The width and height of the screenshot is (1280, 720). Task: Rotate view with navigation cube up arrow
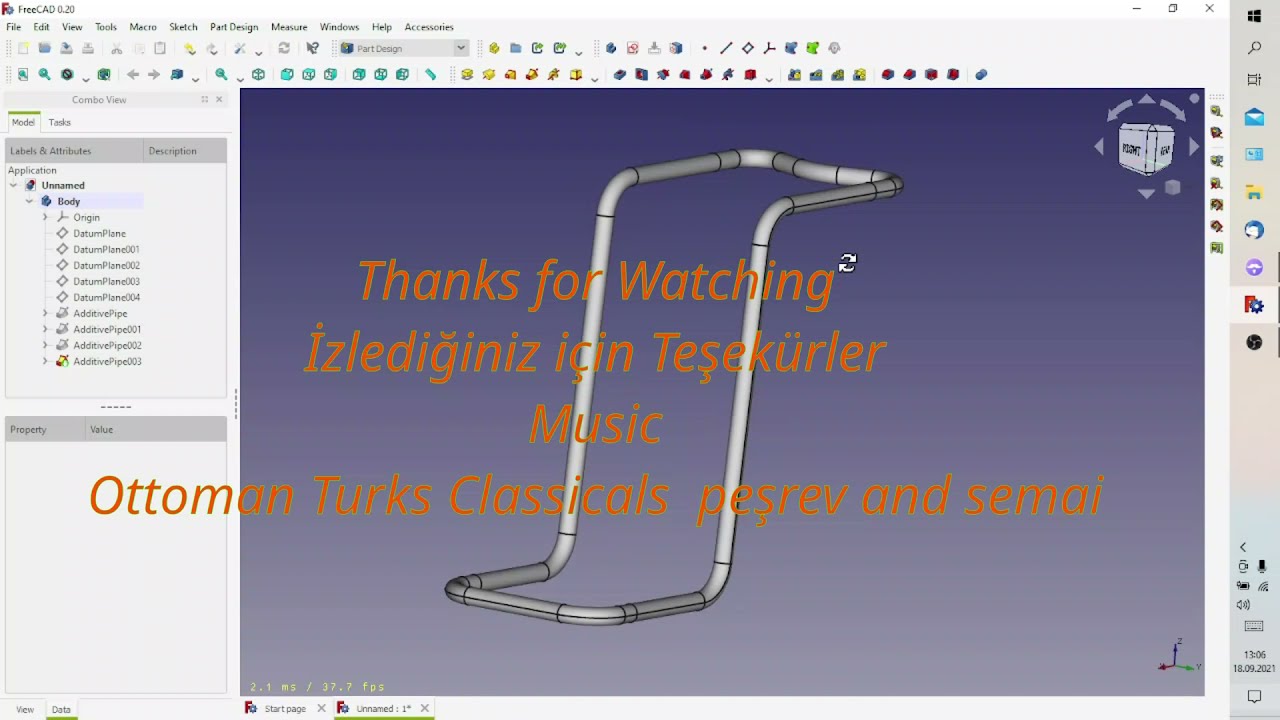coord(1146,100)
